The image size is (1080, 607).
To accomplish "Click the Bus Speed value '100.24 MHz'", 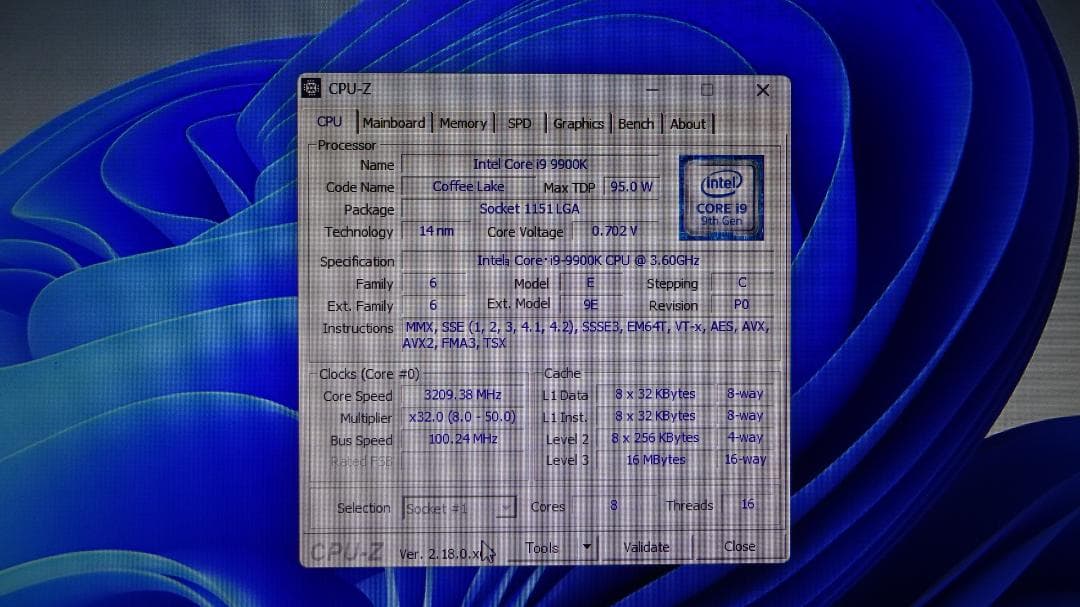I will click(463, 439).
